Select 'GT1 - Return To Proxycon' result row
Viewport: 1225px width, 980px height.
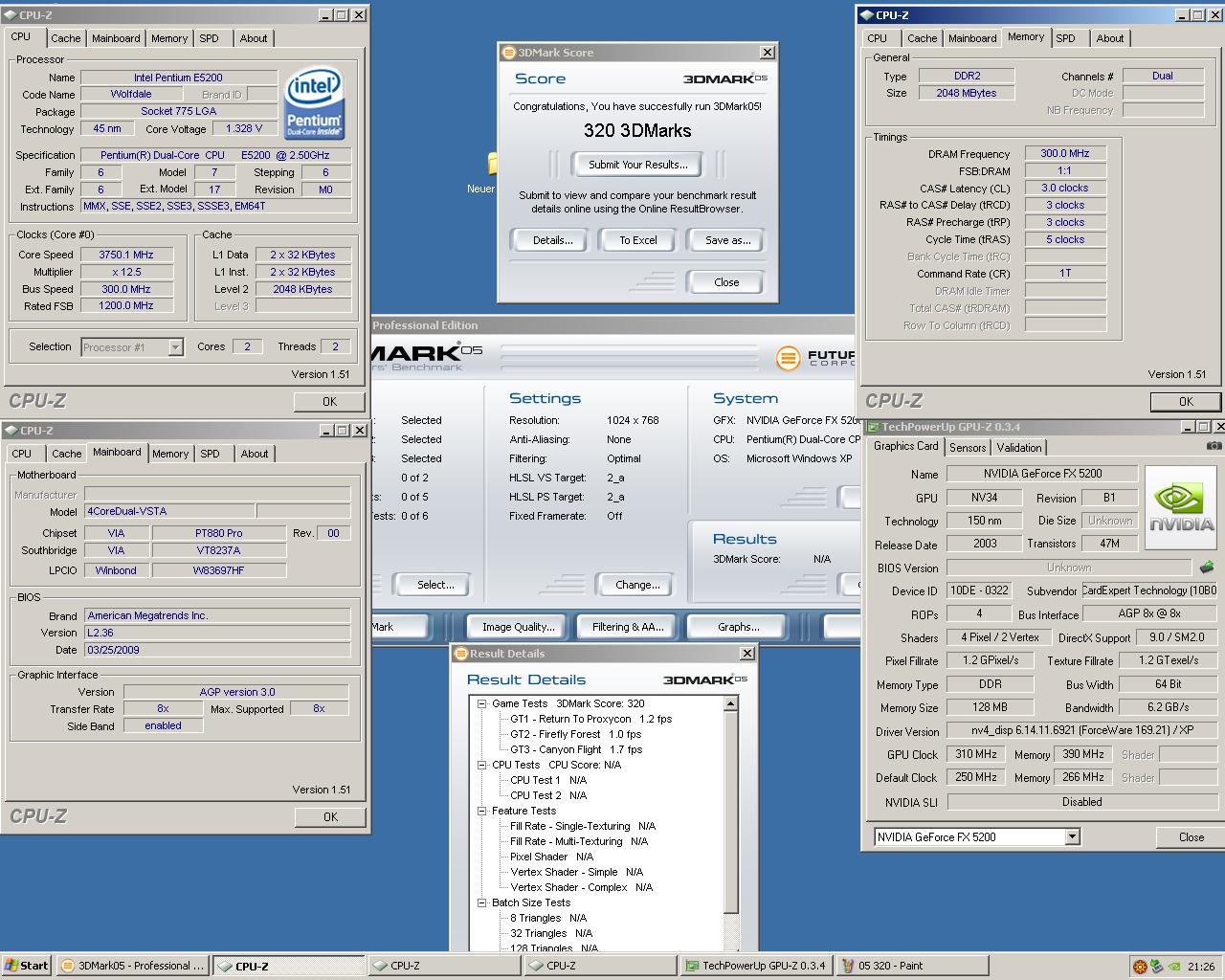tap(590, 719)
